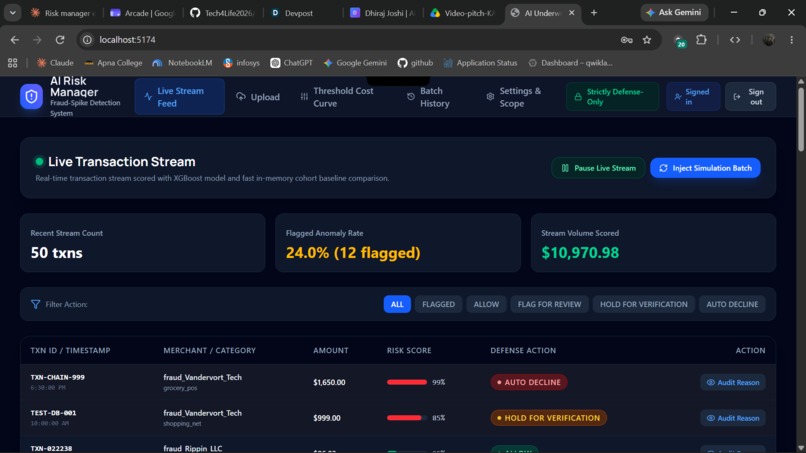The width and height of the screenshot is (806, 453).
Task: Click the extension icon with 20 badge
Action: click(680, 41)
